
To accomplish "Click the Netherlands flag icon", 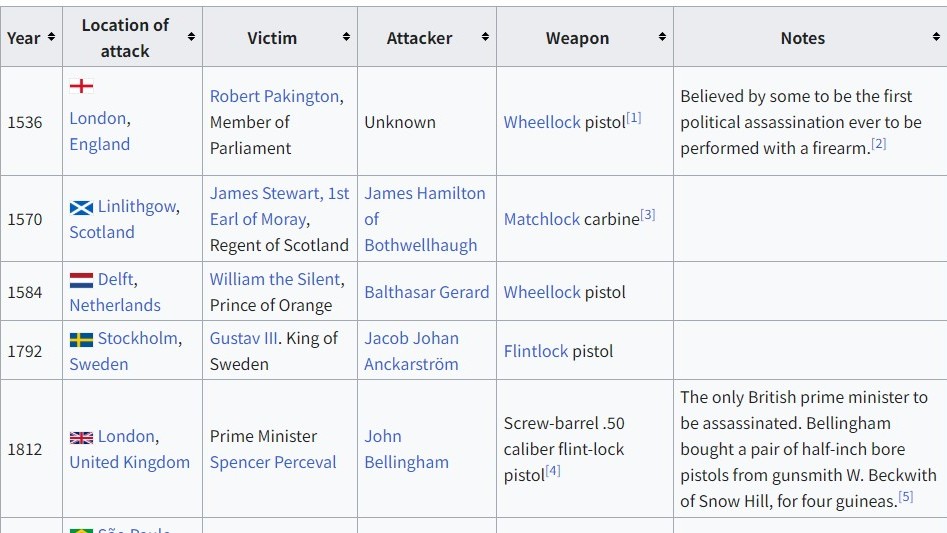I will pos(81,280).
